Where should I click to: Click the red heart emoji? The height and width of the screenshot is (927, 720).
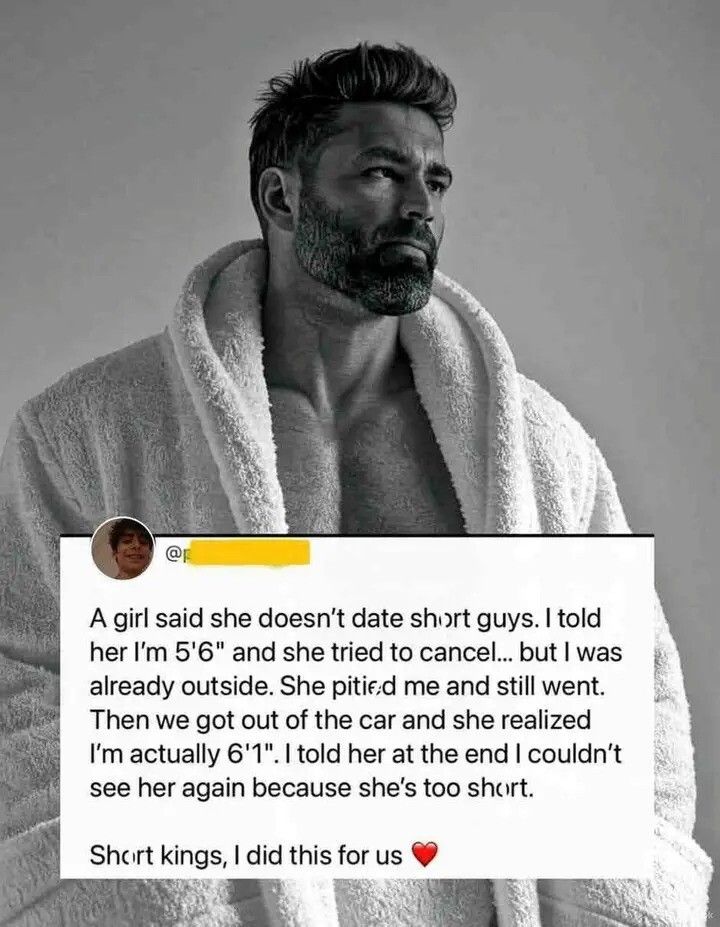point(424,854)
